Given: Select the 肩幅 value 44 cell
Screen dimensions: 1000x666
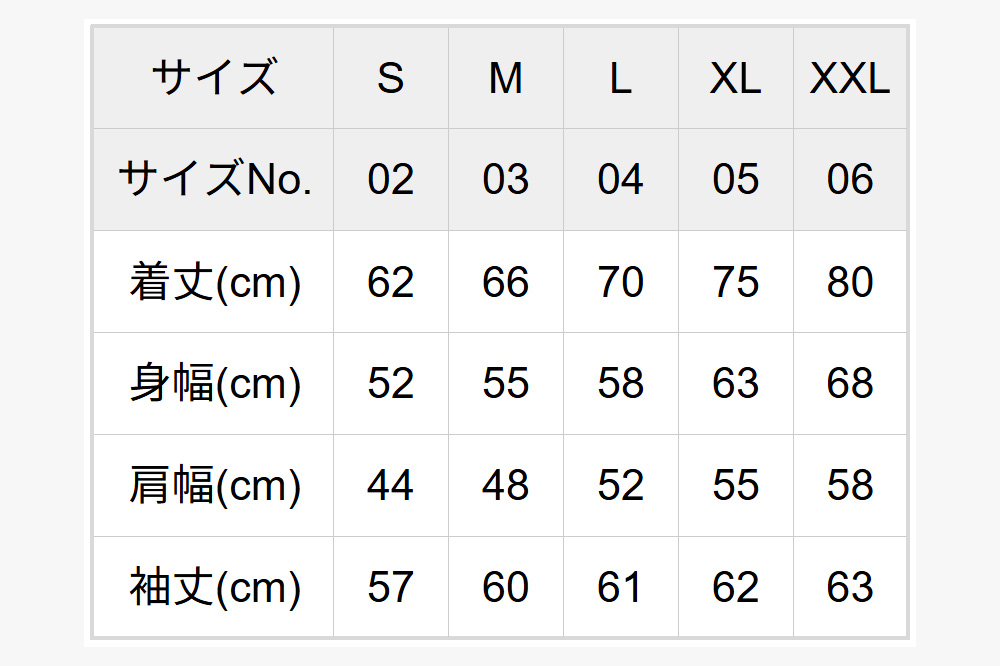Looking at the screenshot, I should 391,486.
